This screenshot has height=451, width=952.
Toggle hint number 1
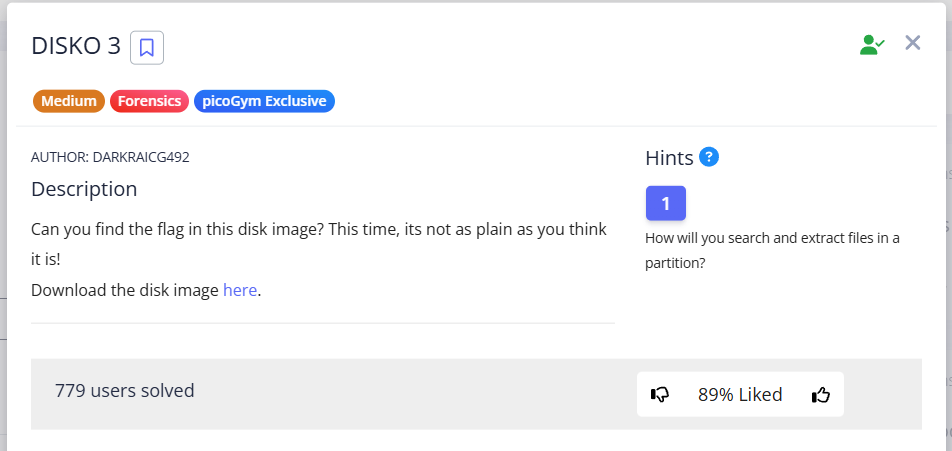click(x=666, y=203)
